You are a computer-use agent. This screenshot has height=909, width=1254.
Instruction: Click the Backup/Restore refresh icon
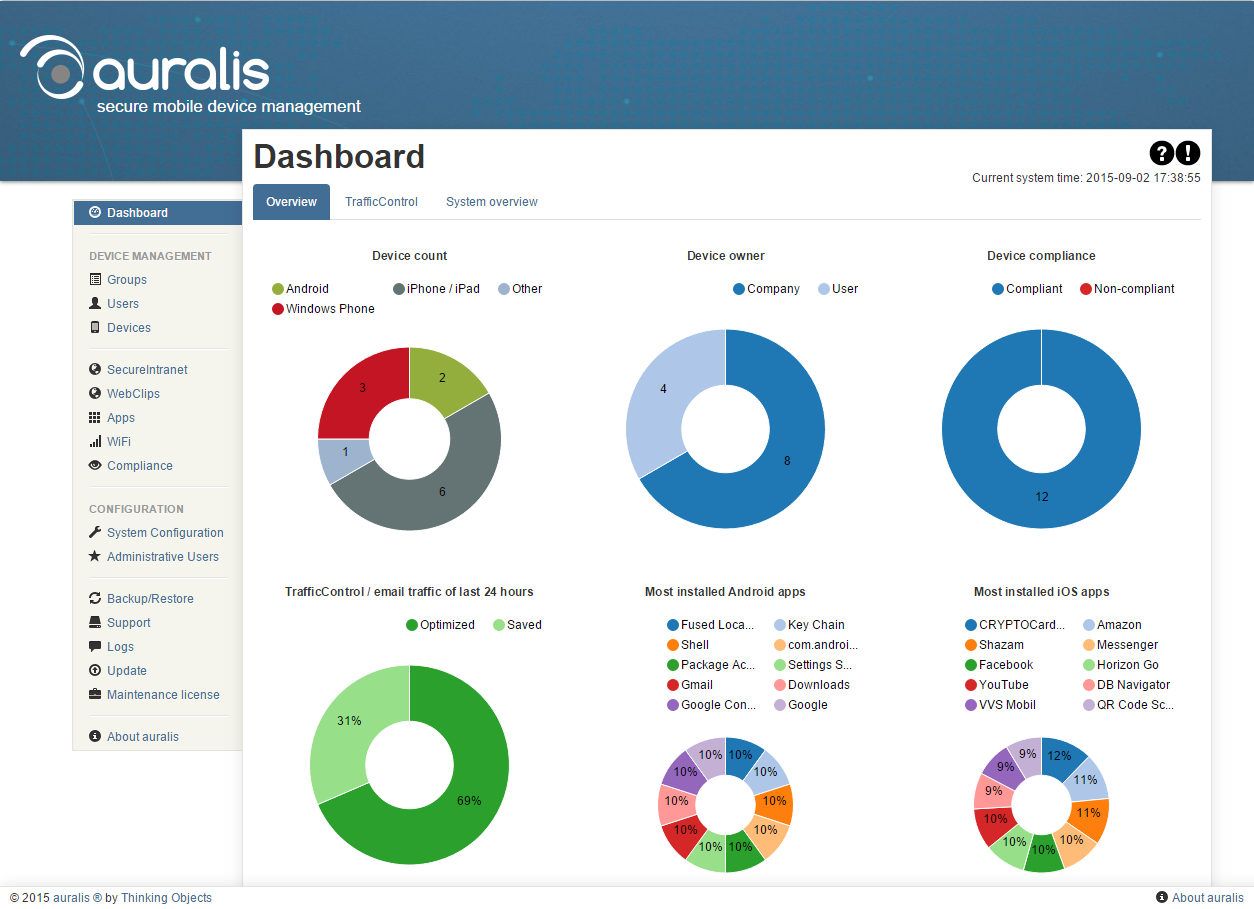click(95, 599)
